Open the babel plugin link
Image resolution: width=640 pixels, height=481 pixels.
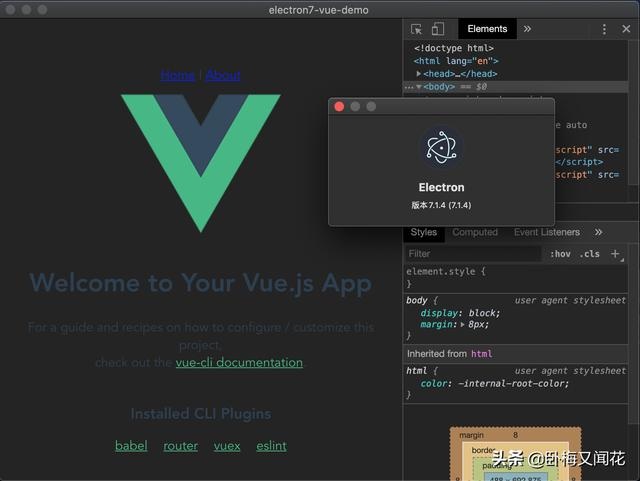[131, 445]
